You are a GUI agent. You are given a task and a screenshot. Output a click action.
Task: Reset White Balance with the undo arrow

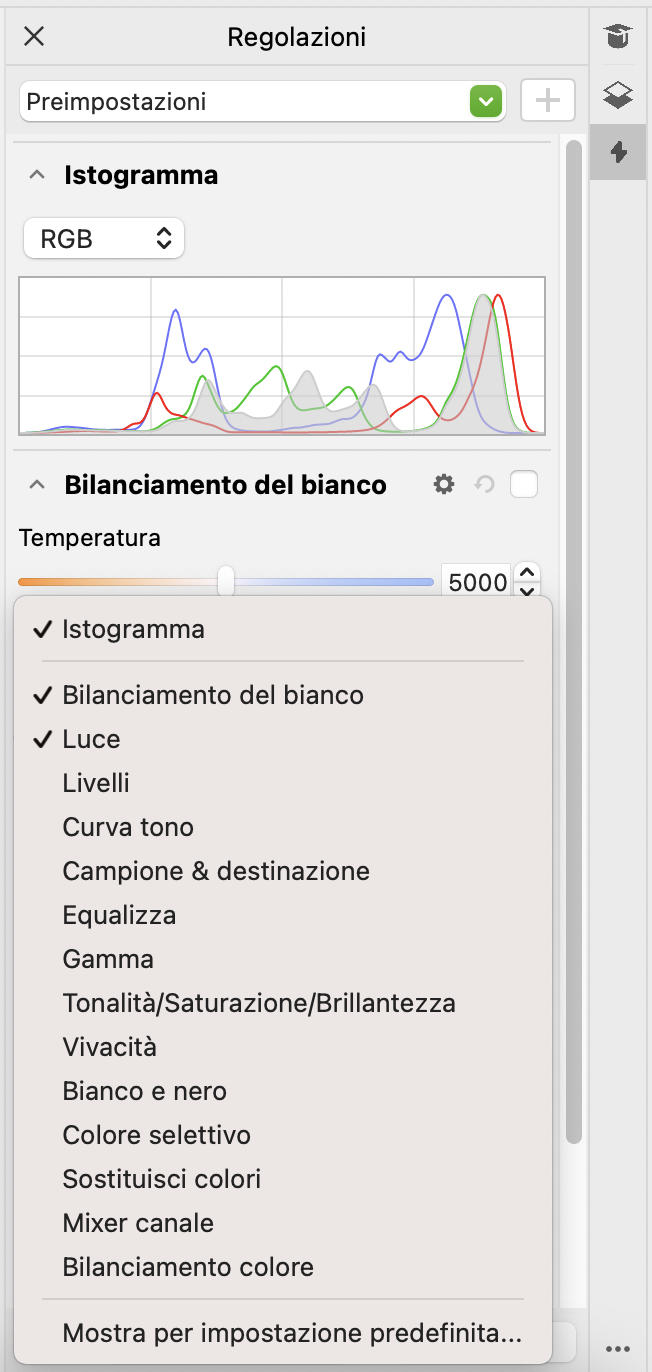pyautogui.click(x=485, y=485)
